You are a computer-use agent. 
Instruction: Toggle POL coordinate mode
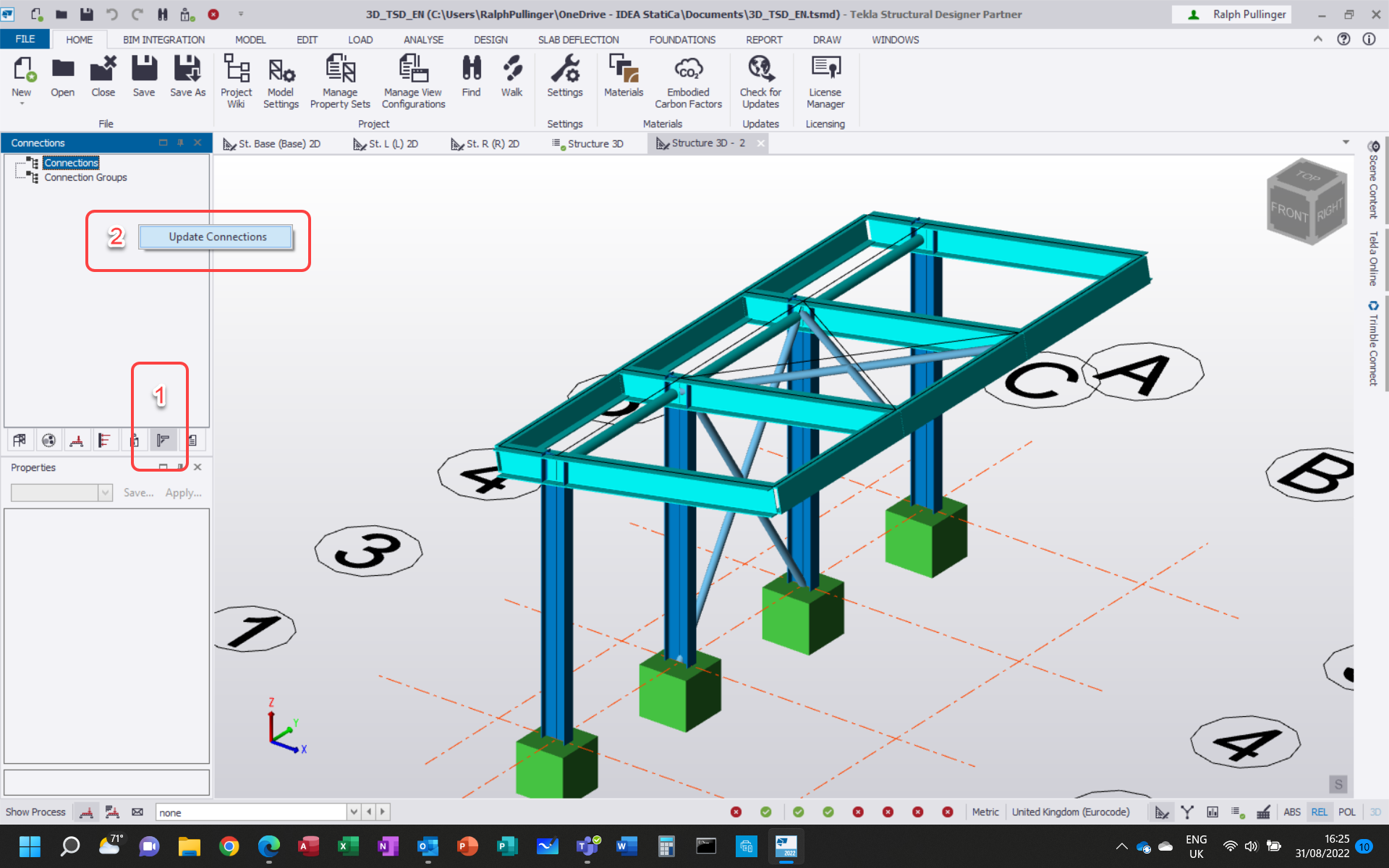click(1346, 812)
